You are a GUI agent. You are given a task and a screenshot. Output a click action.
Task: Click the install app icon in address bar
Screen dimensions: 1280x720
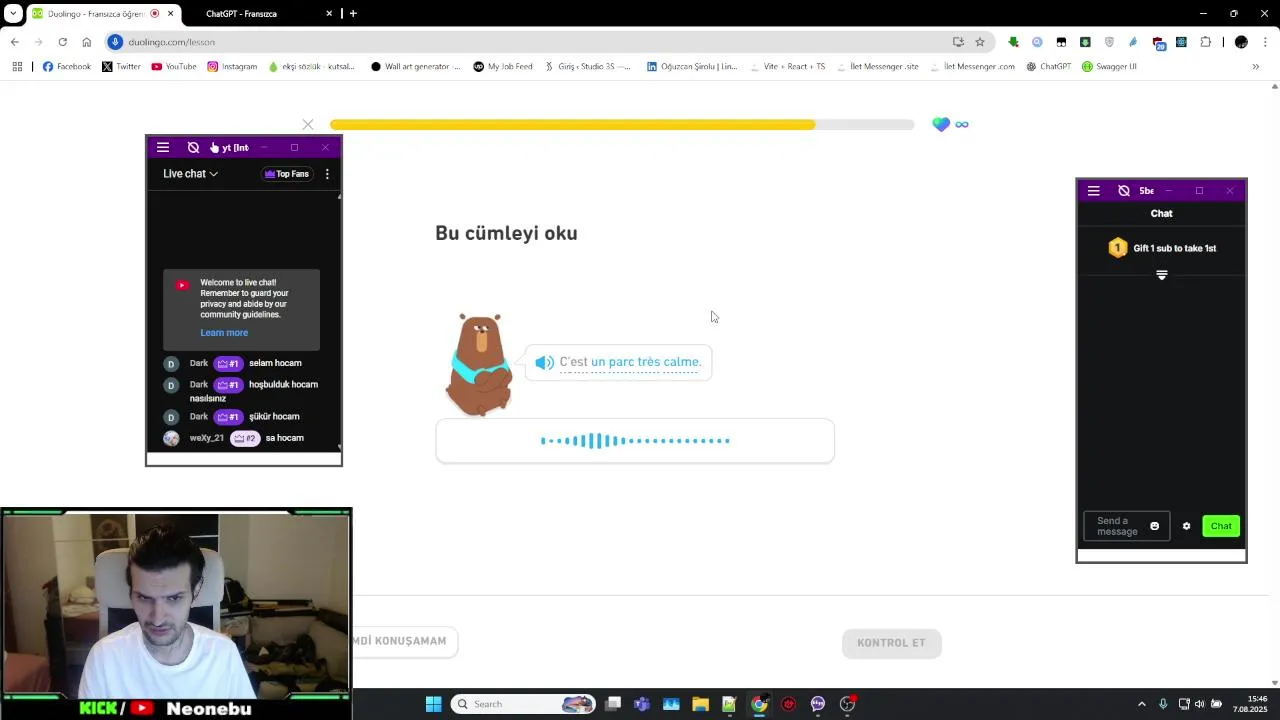coord(958,42)
